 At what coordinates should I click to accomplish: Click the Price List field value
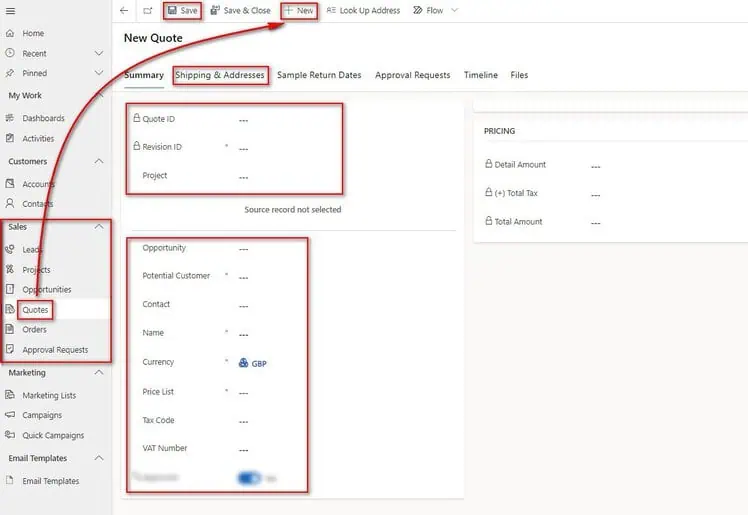point(244,393)
